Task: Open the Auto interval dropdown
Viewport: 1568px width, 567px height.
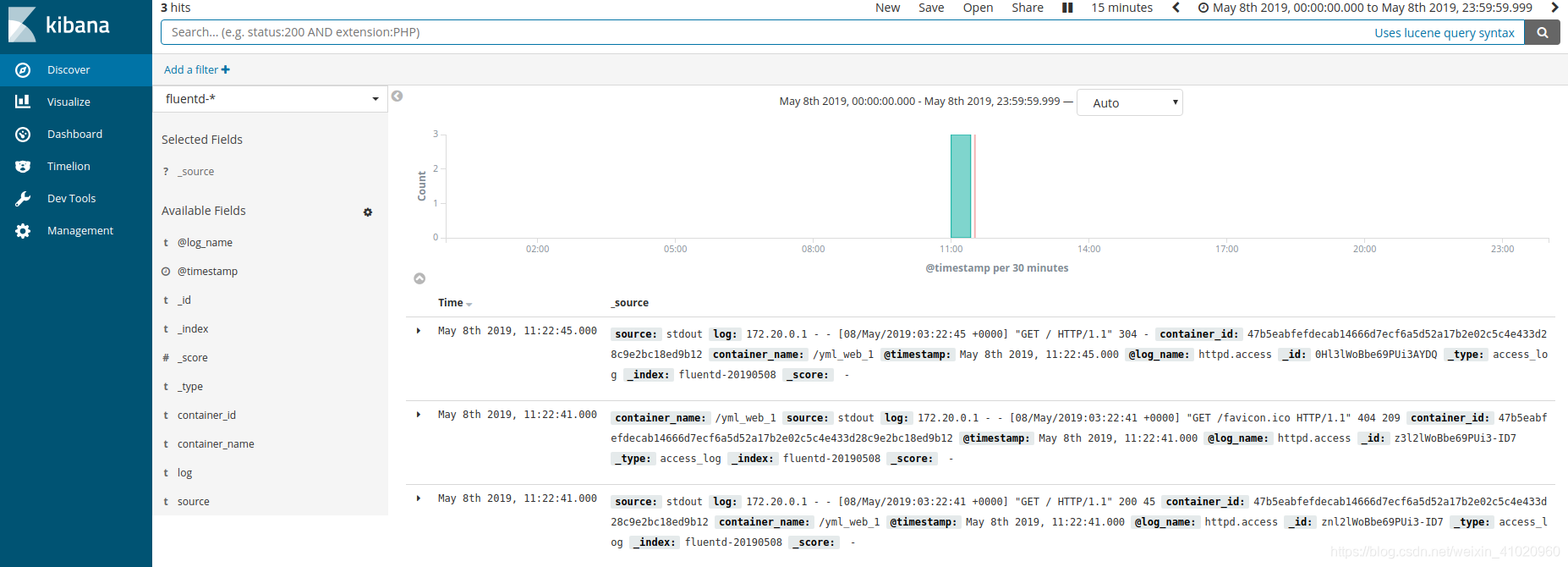Action: click(1129, 102)
